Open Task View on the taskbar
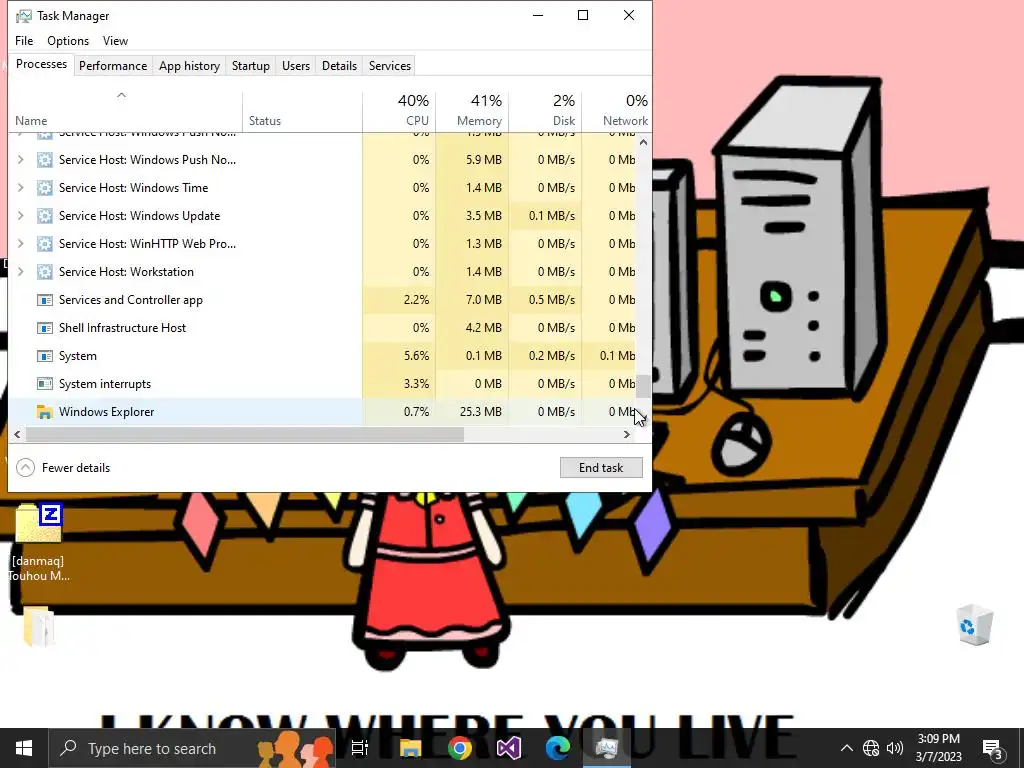Viewport: 1024px width, 768px height. pyautogui.click(x=360, y=748)
